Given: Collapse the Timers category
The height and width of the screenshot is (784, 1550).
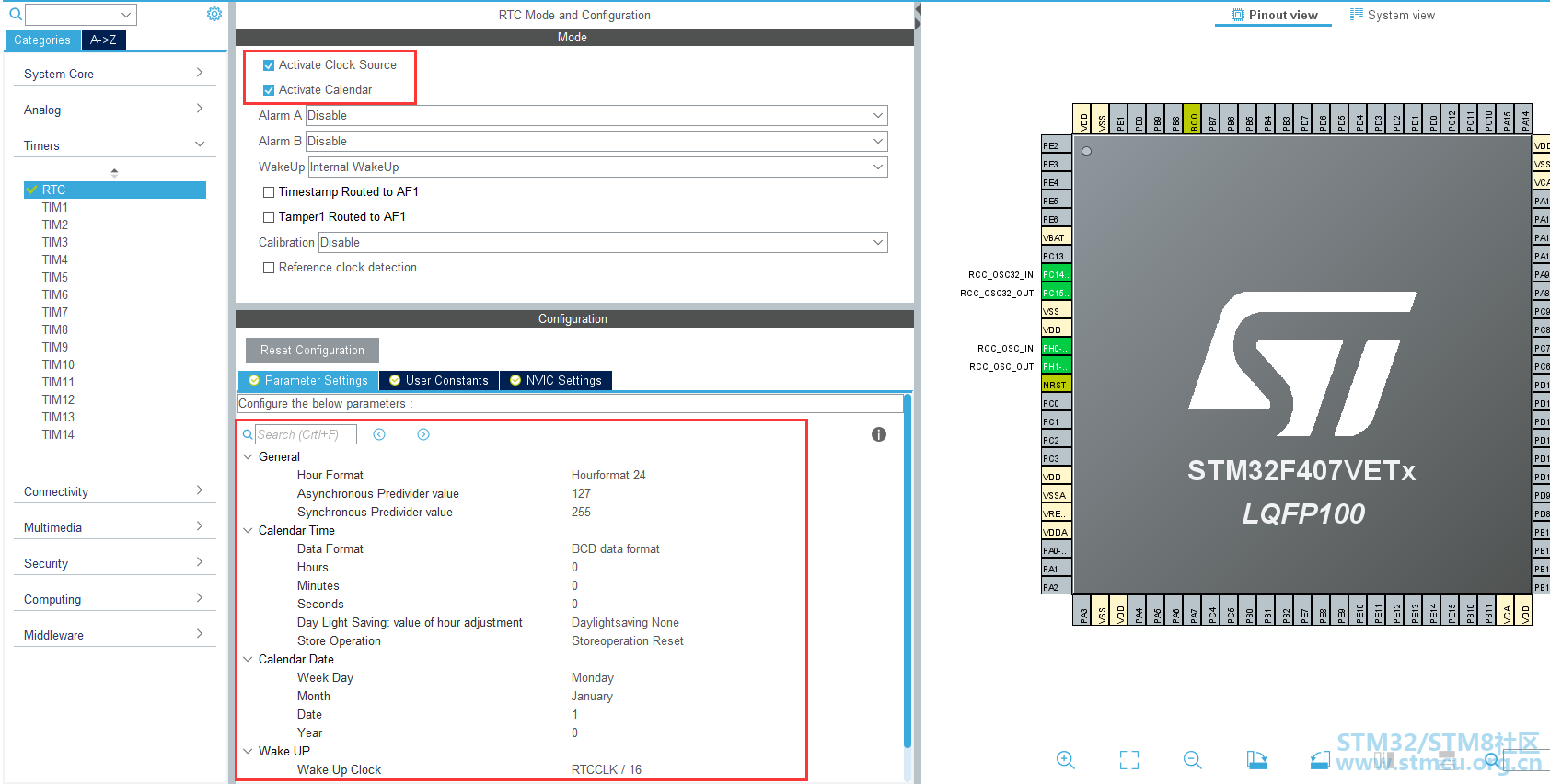Looking at the screenshot, I should click(114, 145).
